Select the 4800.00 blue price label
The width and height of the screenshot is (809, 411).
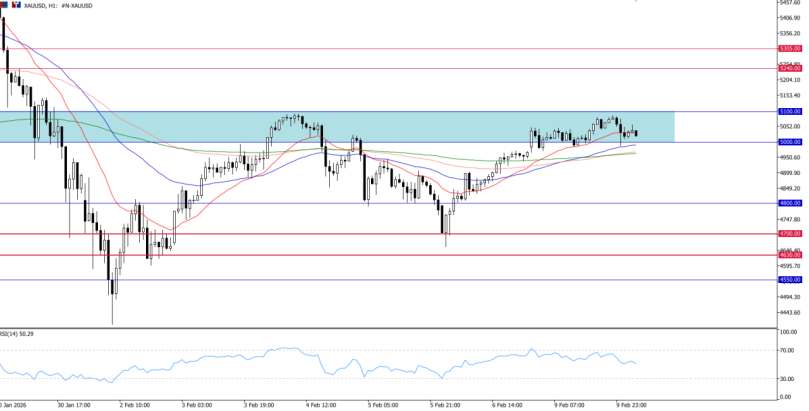(x=790, y=203)
